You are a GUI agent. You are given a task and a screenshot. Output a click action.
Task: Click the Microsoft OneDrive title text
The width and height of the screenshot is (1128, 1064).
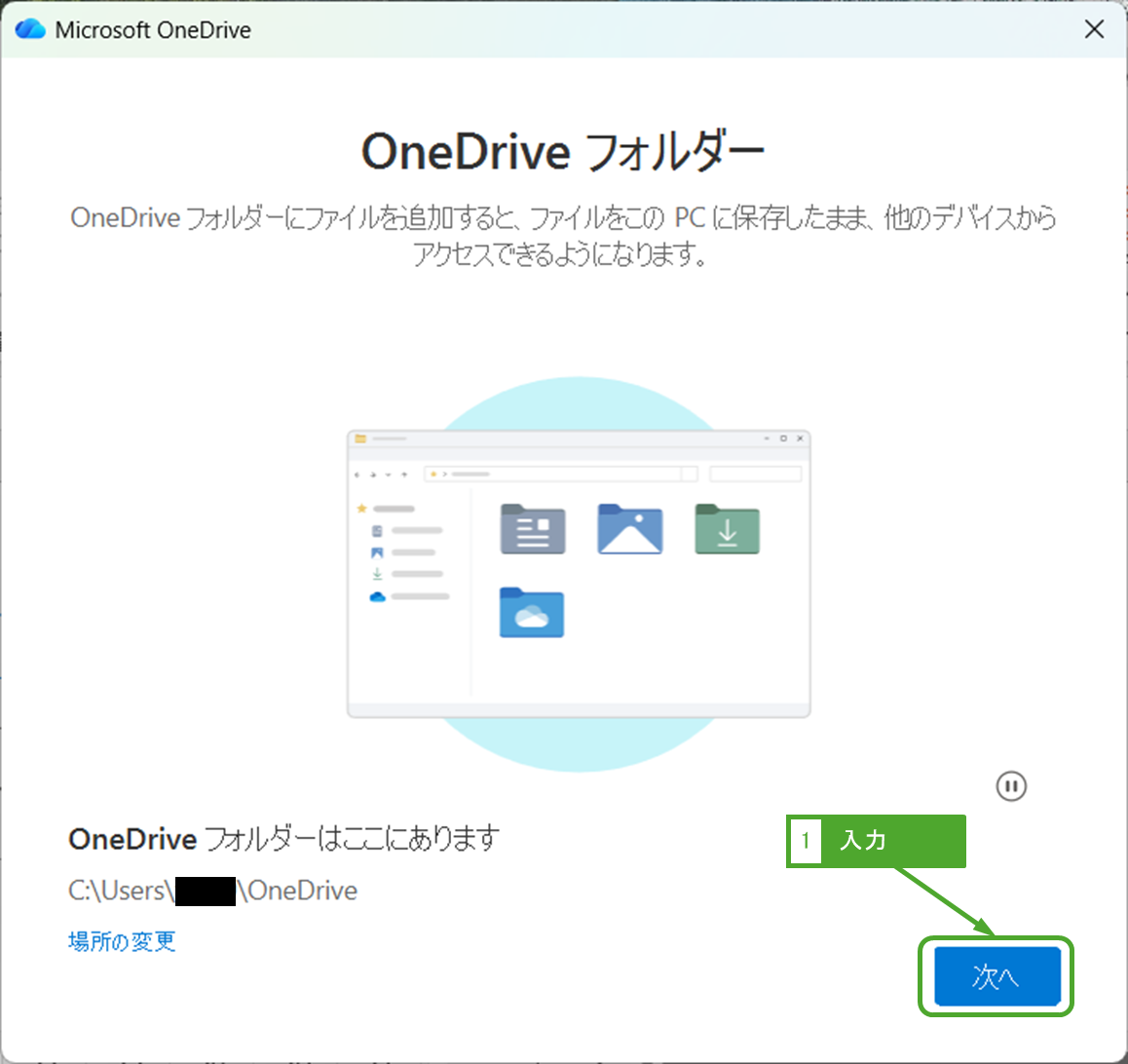153,30
